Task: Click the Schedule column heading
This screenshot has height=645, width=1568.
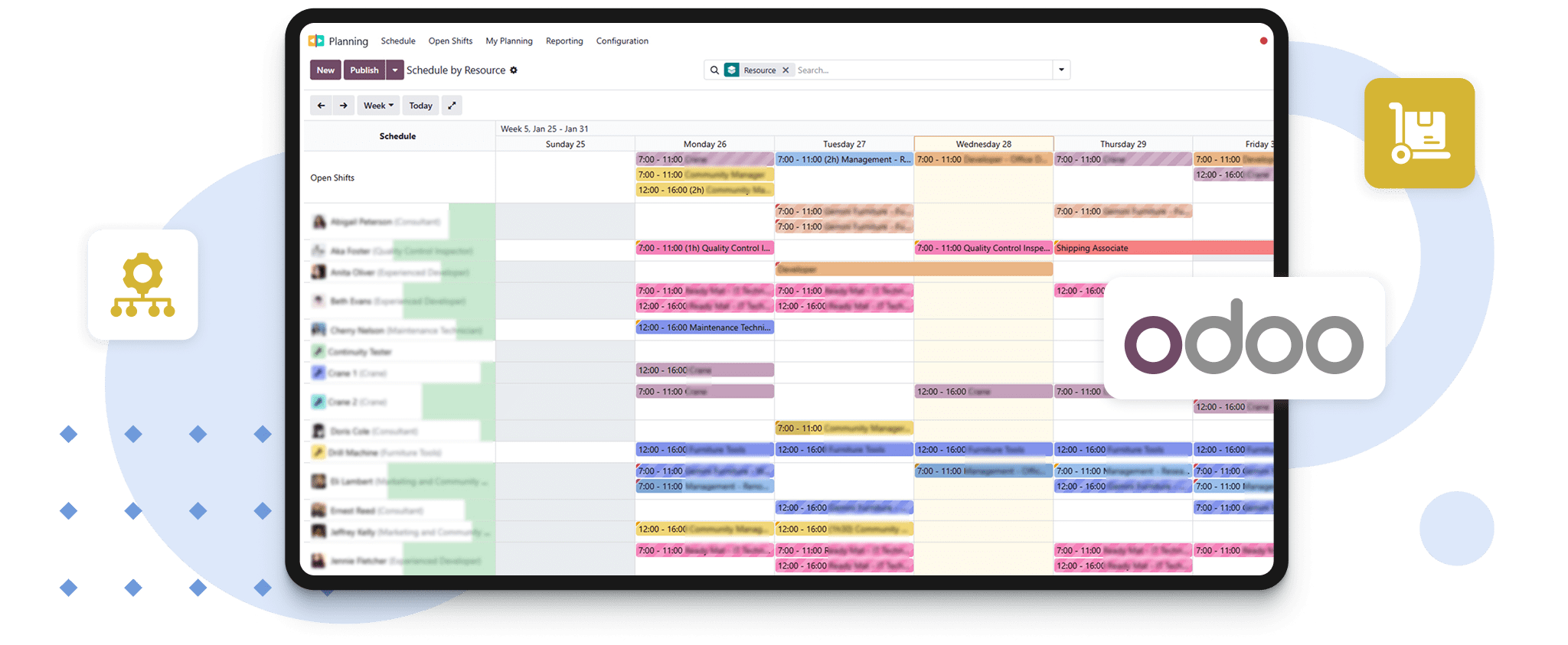Action: [x=397, y=136]
